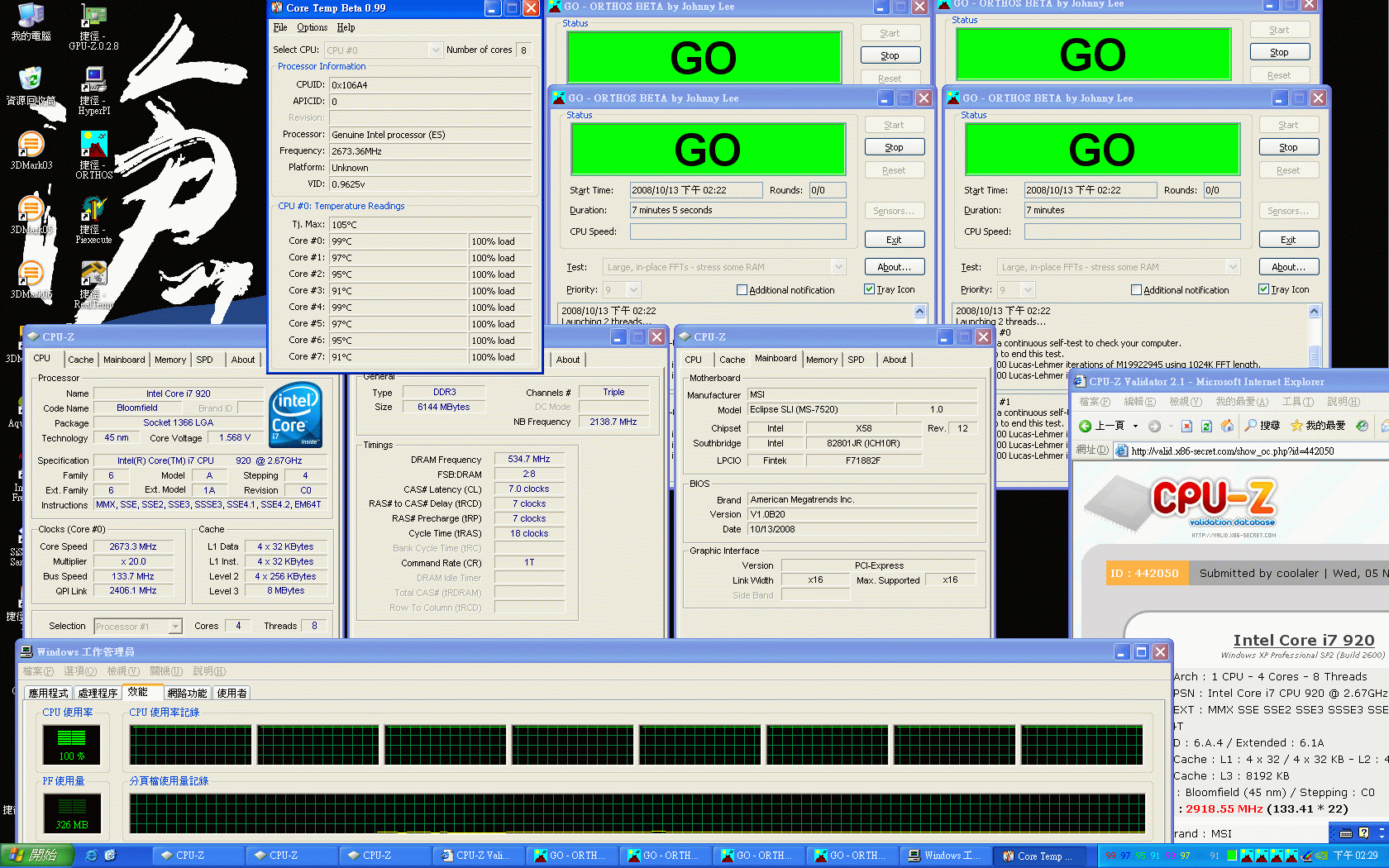Open the SPD tab in leftmost CPU-Z window
1389x868 pixels.
204,360
